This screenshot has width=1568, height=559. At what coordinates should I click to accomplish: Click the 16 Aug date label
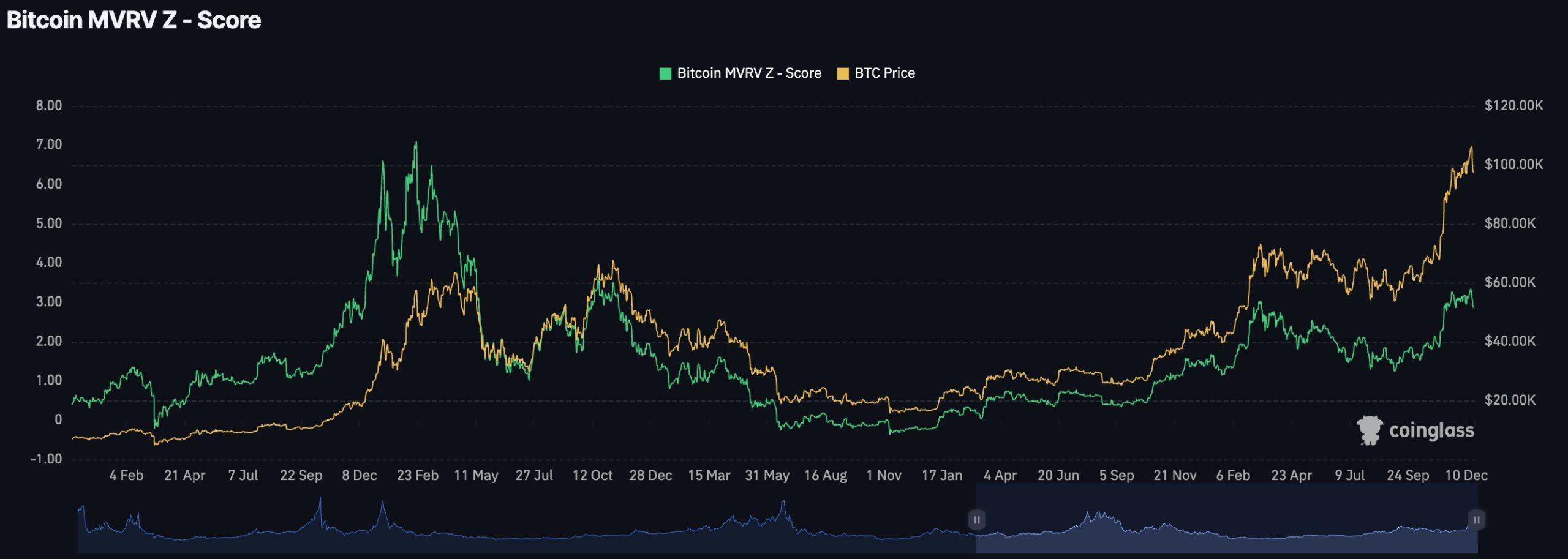point(826,476)
